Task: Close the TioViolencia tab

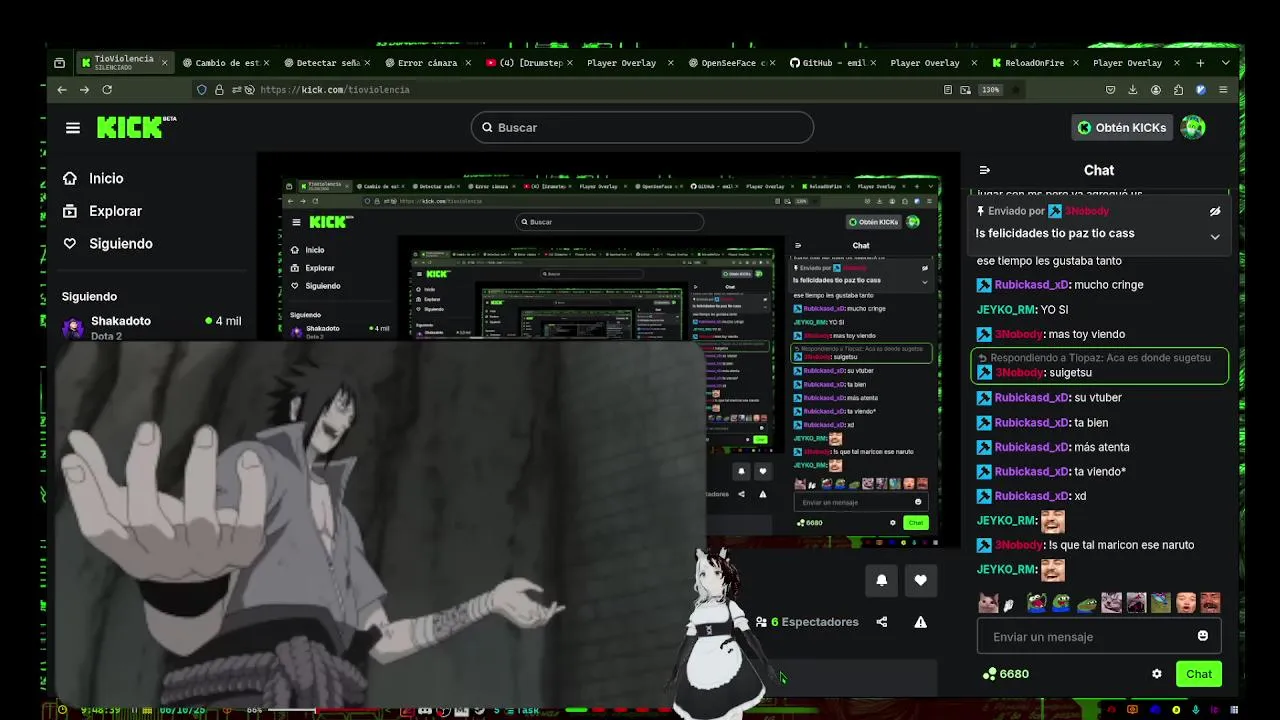Action: click(x=164, y=63)
